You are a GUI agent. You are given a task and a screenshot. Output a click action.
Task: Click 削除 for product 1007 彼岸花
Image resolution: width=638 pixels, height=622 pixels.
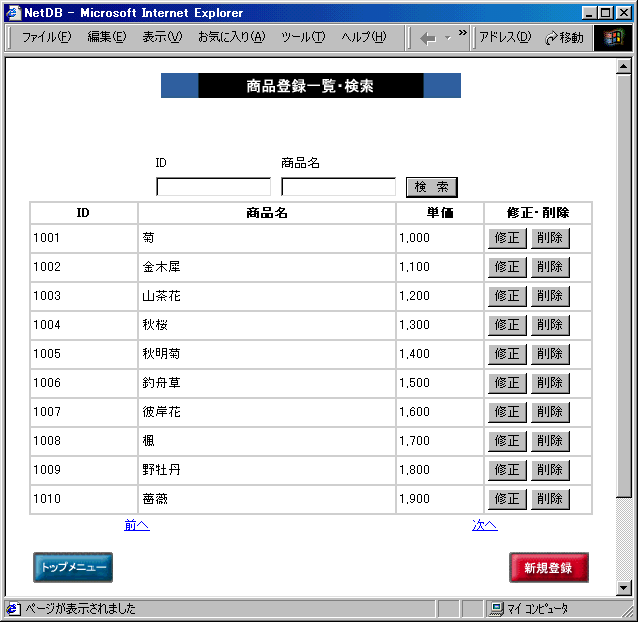(551, 412)
